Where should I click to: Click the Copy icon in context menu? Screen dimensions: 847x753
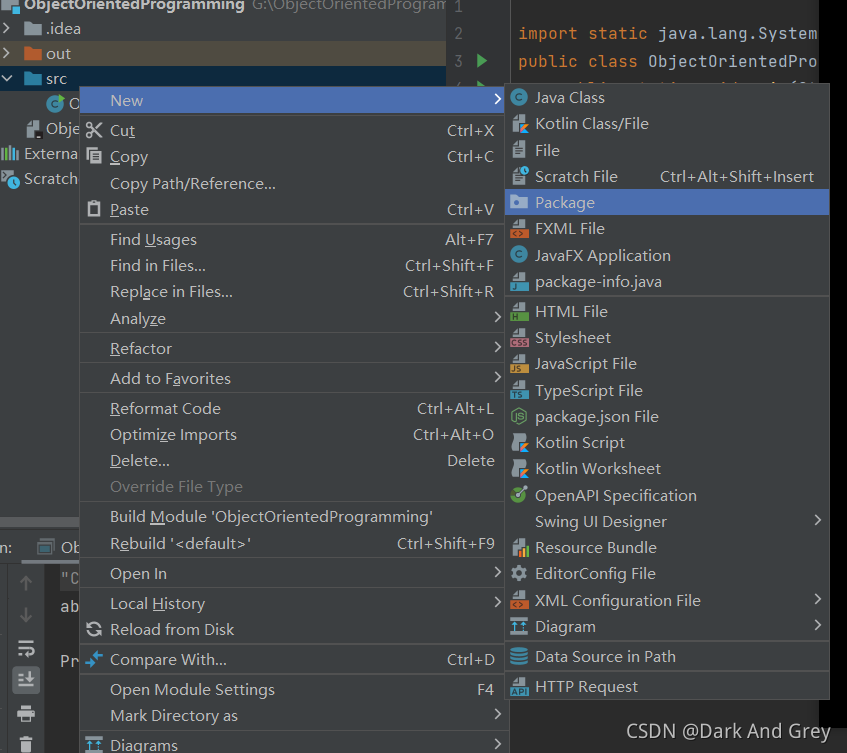(x=94, y=156)
